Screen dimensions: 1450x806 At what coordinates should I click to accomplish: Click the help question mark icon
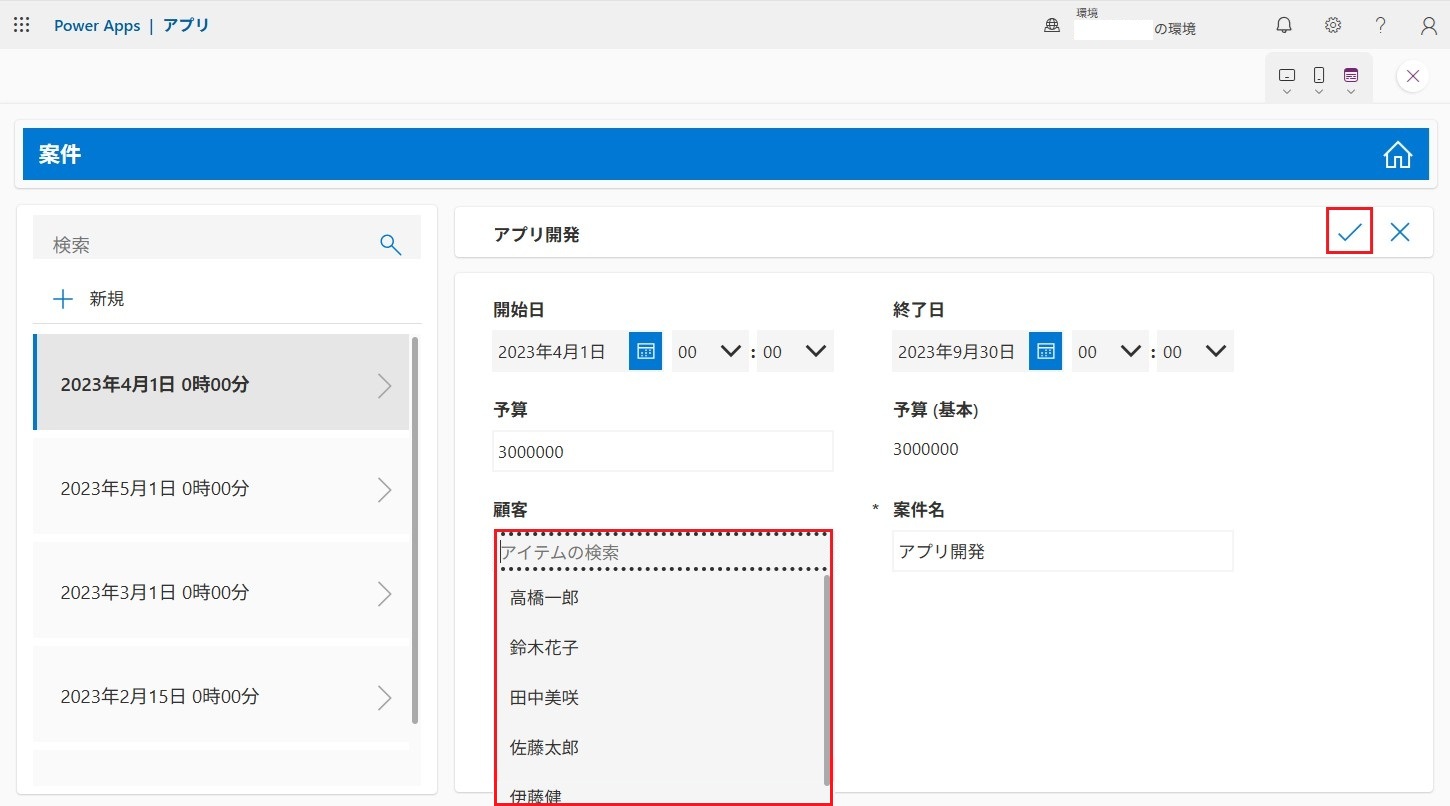tap(1380, 26)
